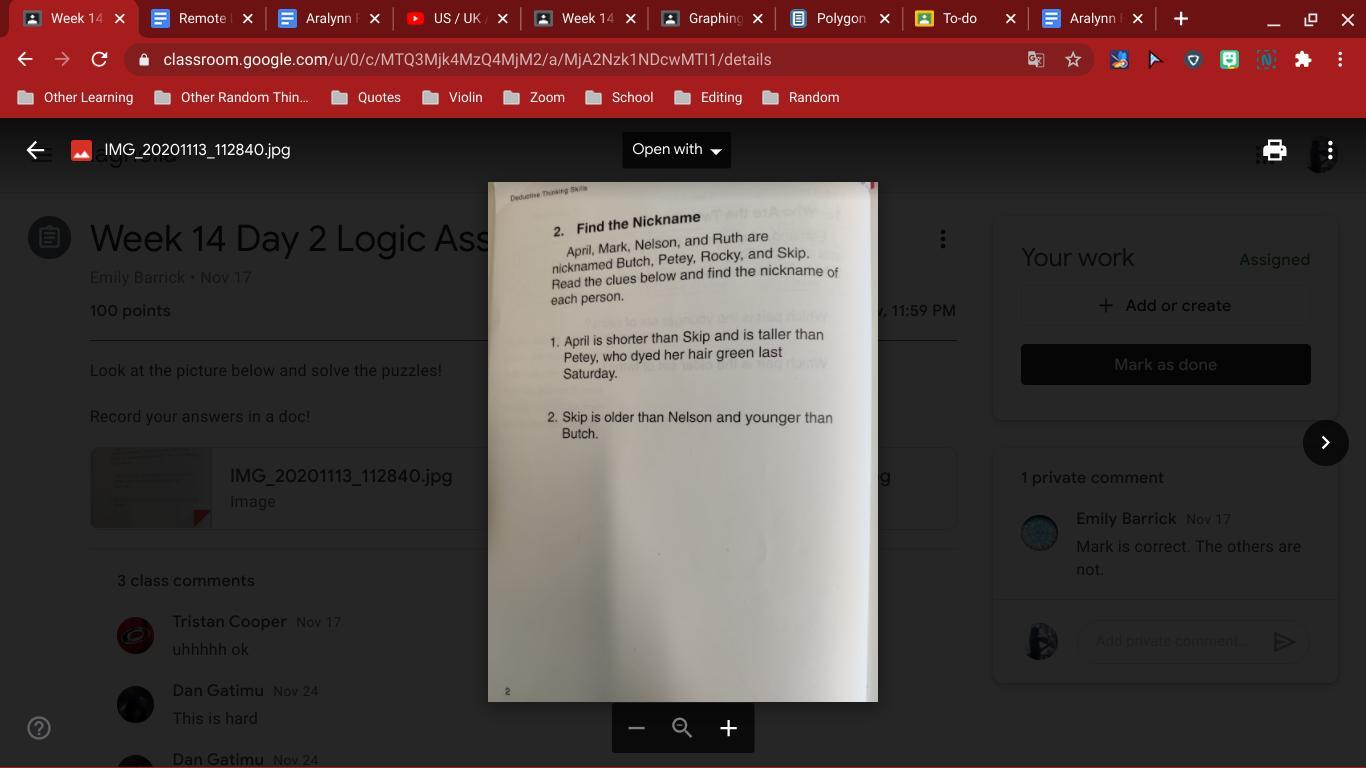
Task: Switch to the To-do tab
Action: (958, 18)
